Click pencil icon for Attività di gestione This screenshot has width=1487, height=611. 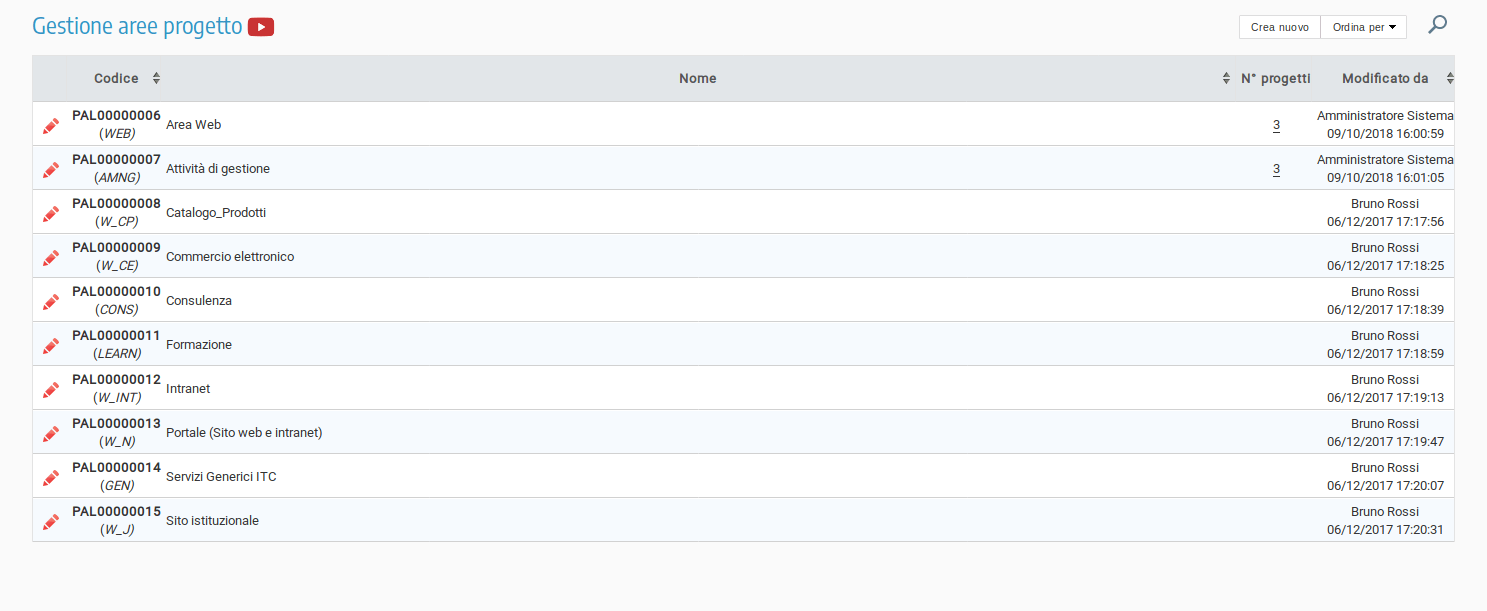(51, 169)
